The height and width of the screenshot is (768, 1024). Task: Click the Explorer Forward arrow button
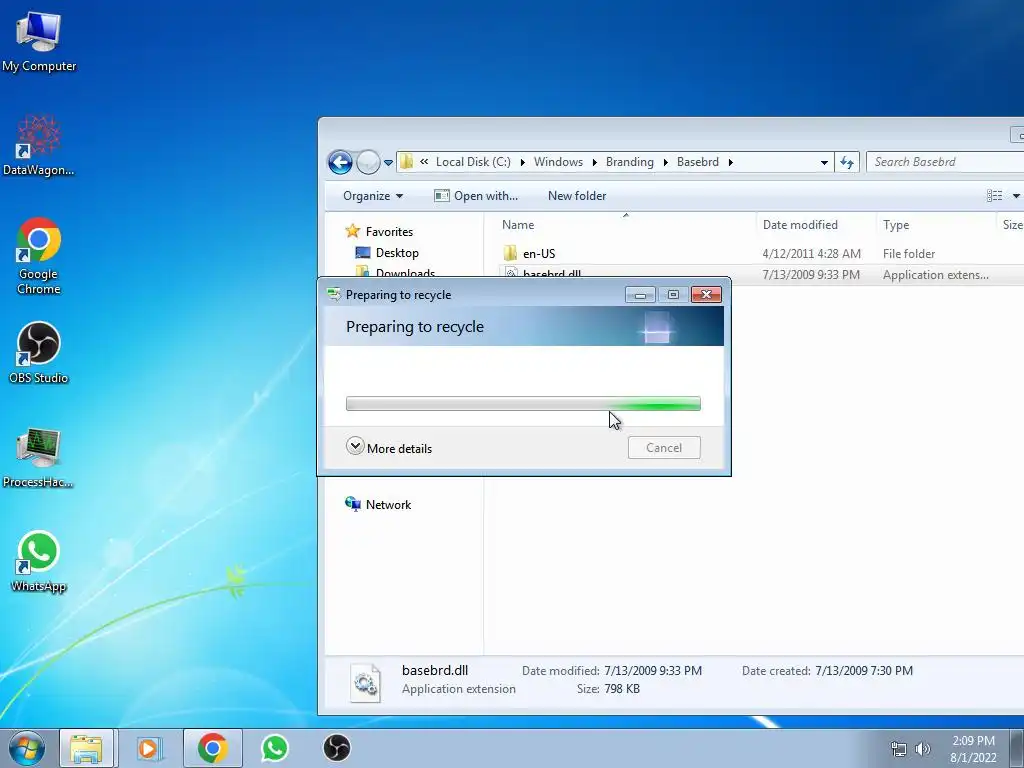pos(368,162)
